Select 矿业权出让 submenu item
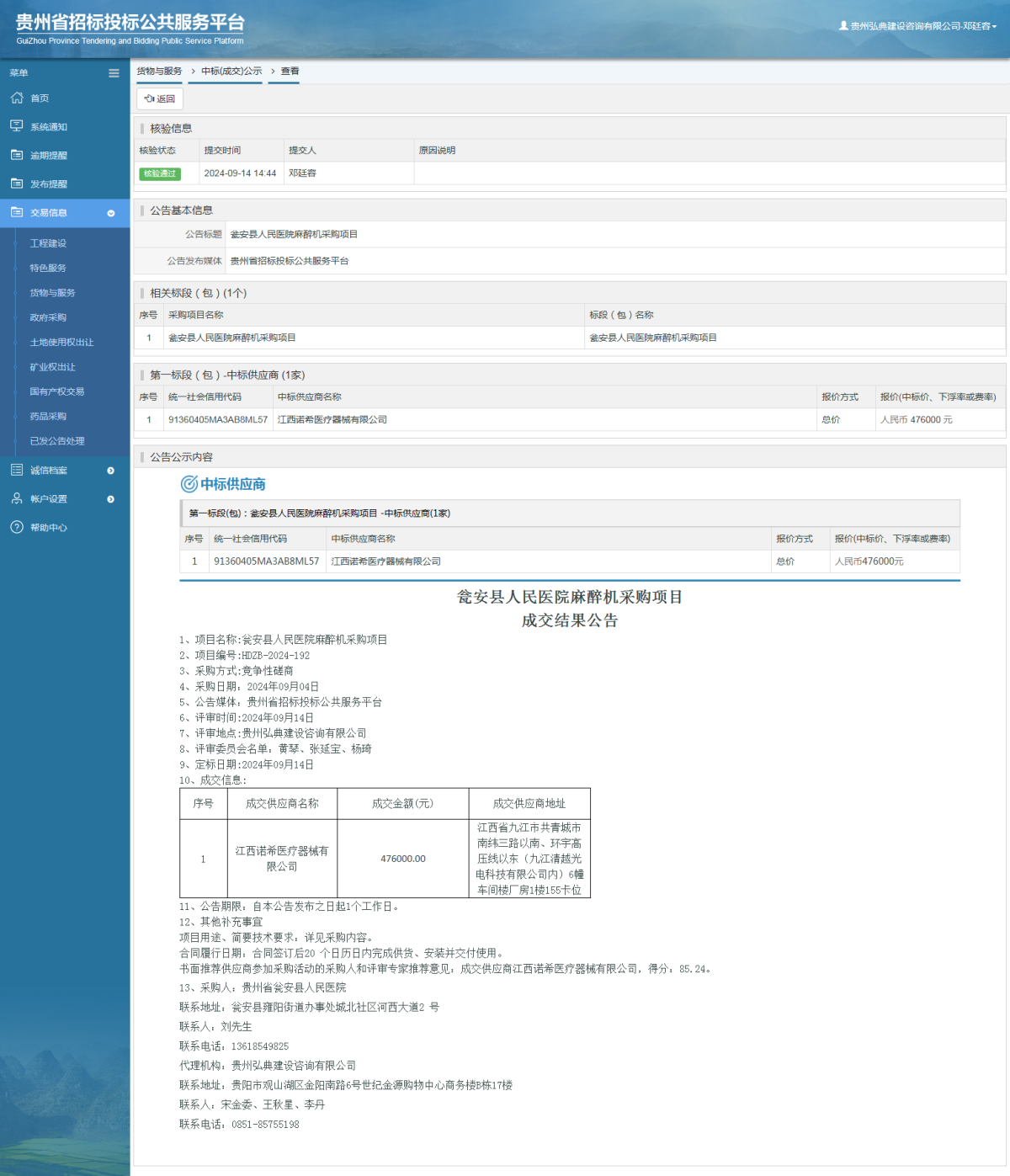The image size is (1010, 1176). (x=53, y=367)
